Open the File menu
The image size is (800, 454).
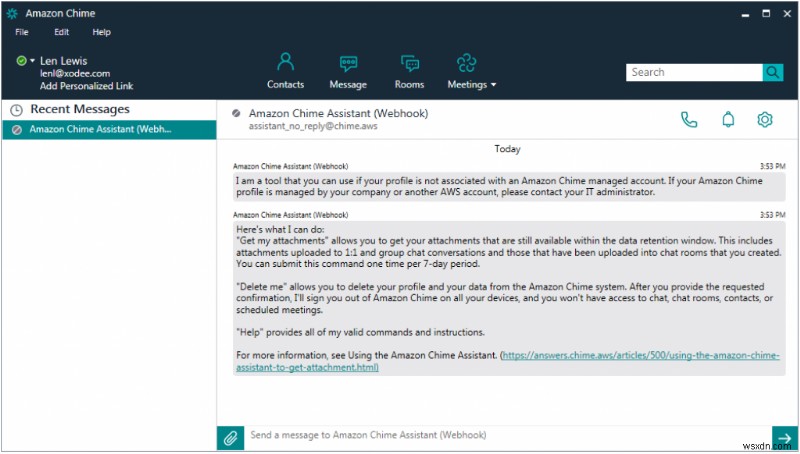22,32
